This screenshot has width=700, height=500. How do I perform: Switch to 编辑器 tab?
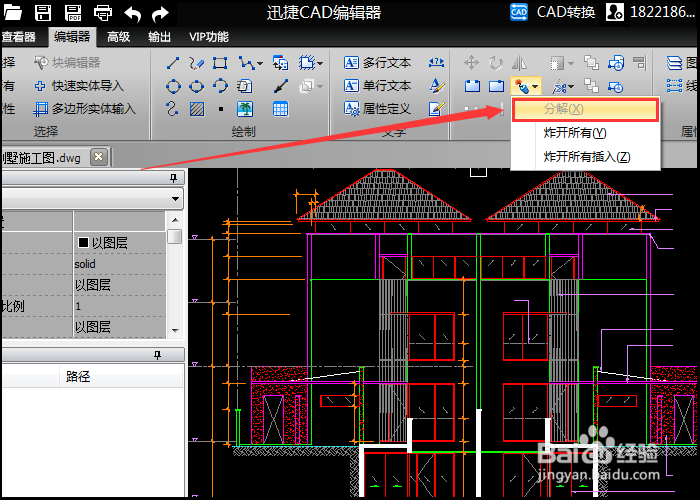[72, 37]
